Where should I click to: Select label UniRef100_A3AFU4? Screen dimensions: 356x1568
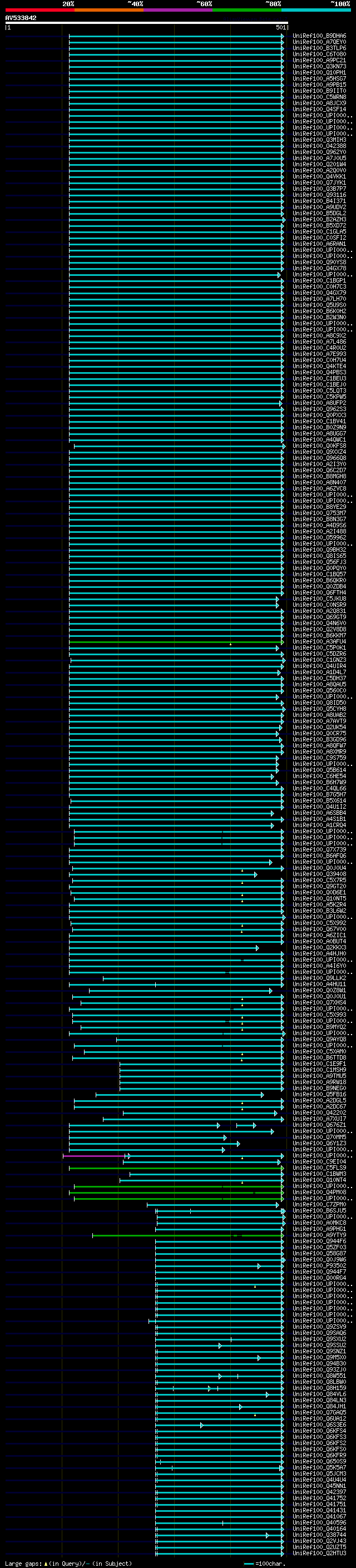pos(319,641)
